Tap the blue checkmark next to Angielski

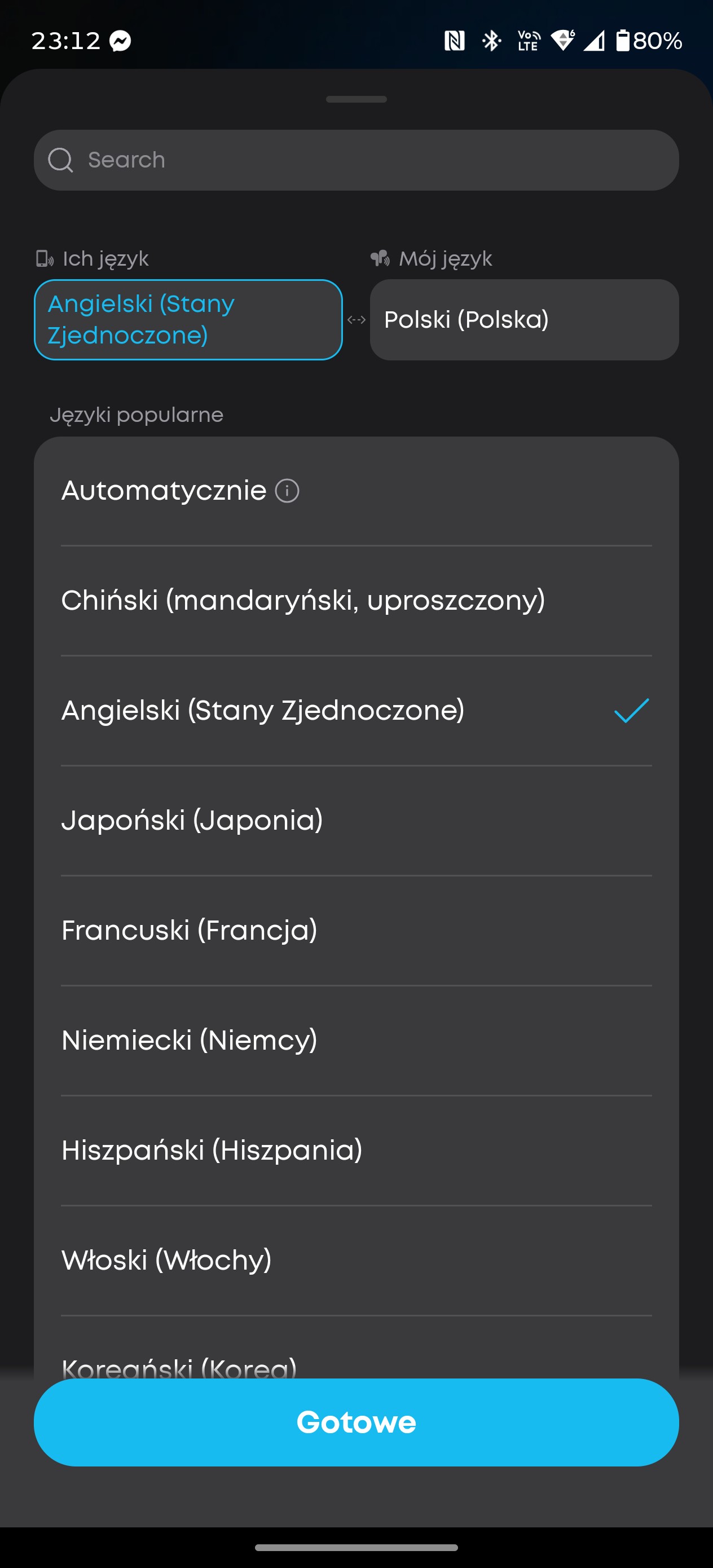click(631, 710)
